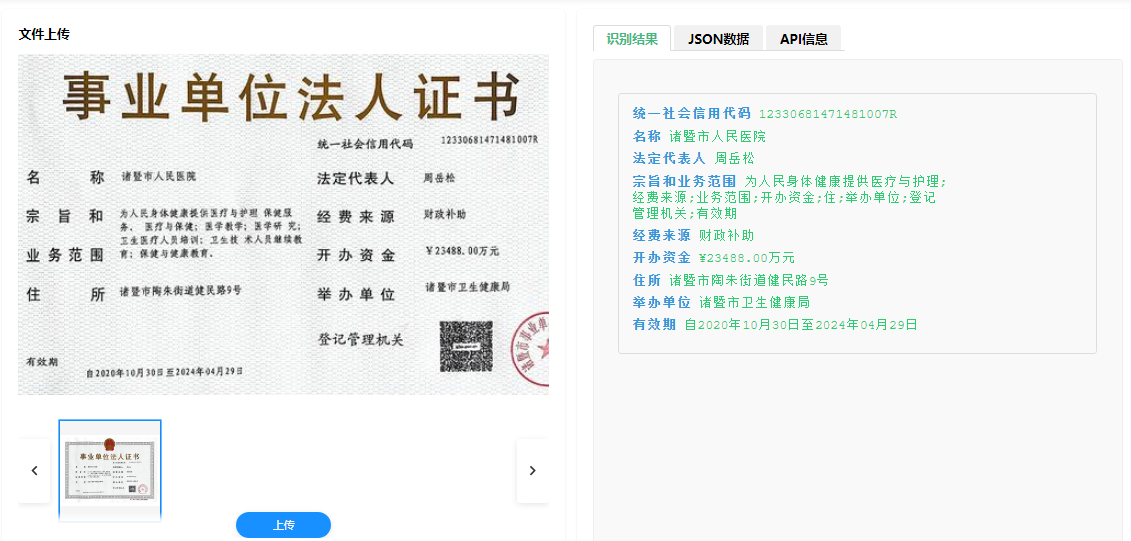Click the 事业单位法人证书 title in the image
This screenshot has width=1131, height=541.
point(290,98)
